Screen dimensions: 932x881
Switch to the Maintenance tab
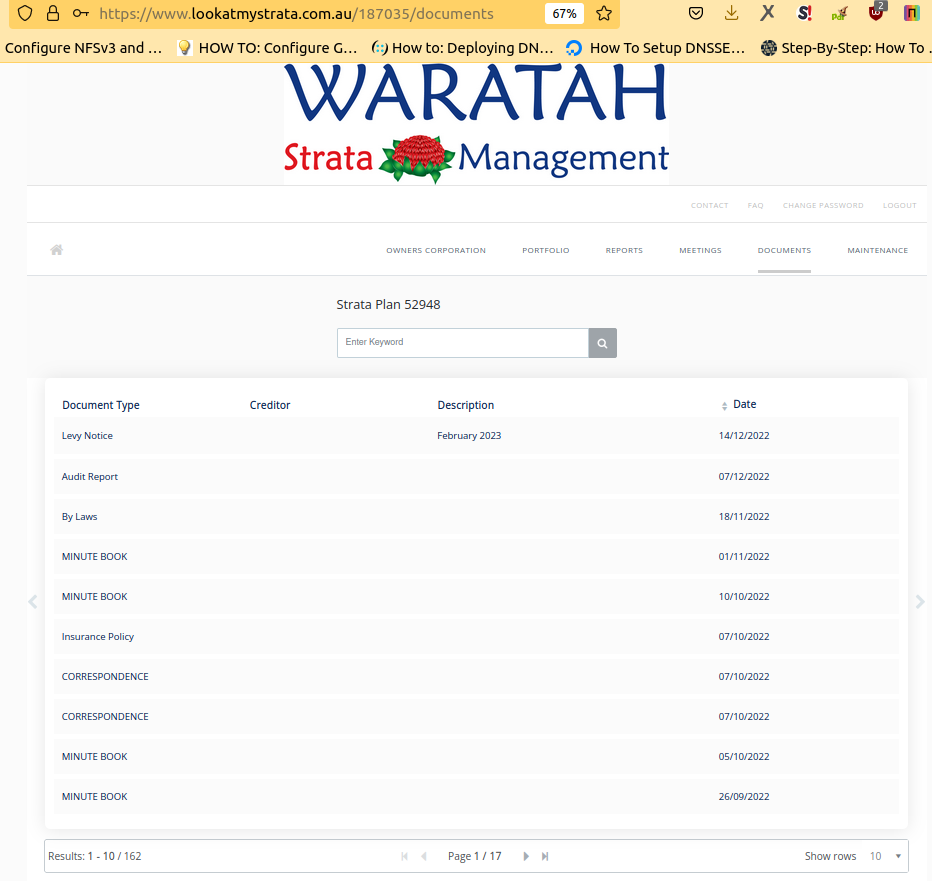pos(877,251)
